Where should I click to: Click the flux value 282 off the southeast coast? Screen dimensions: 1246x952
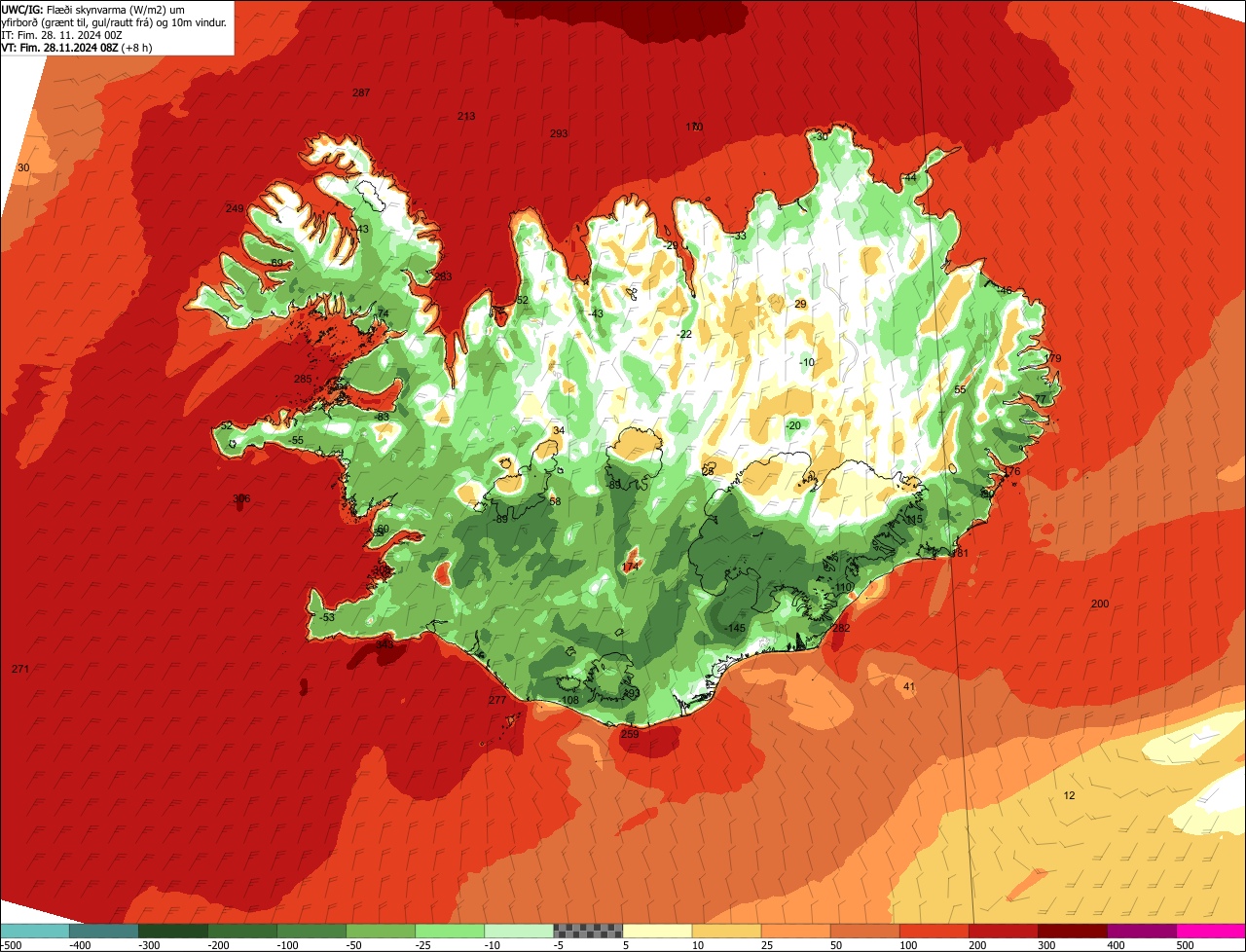841,629
